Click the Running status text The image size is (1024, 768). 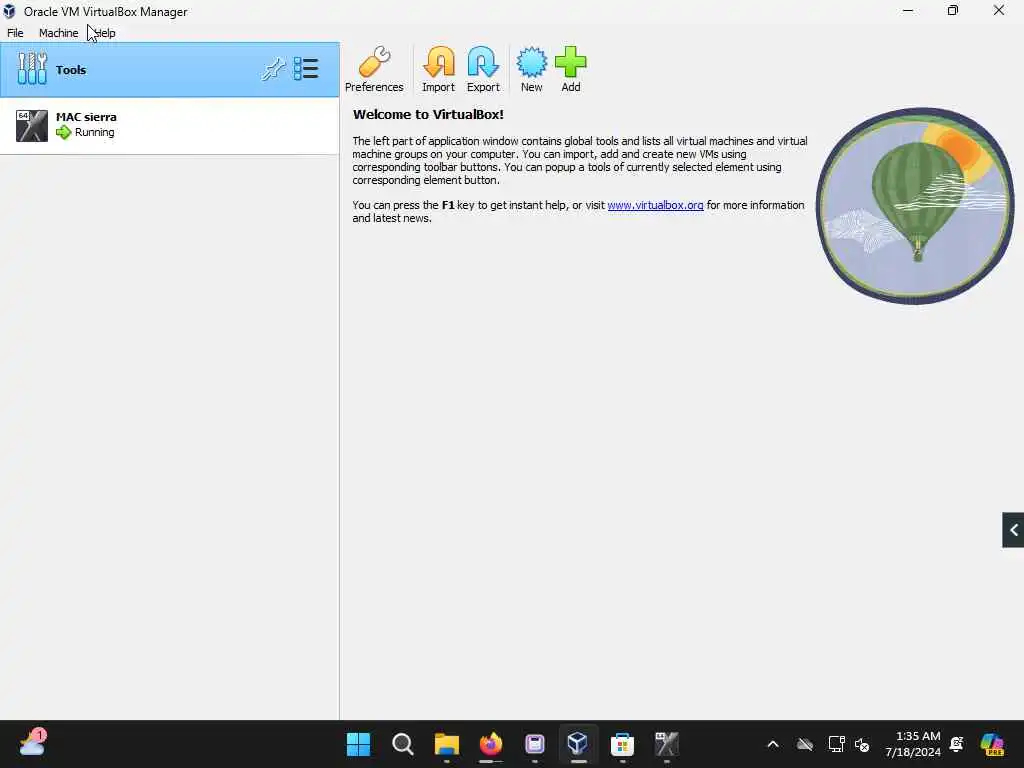pyautogui.click(x=95, y=133)
